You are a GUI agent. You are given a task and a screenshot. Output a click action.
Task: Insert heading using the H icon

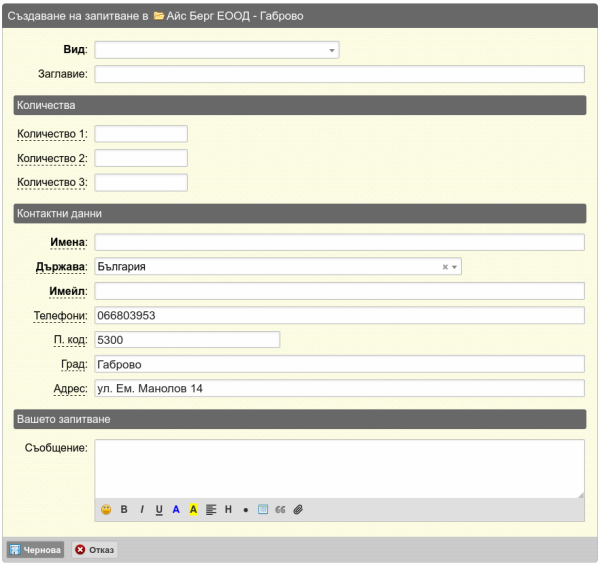(x=228, y=509)
